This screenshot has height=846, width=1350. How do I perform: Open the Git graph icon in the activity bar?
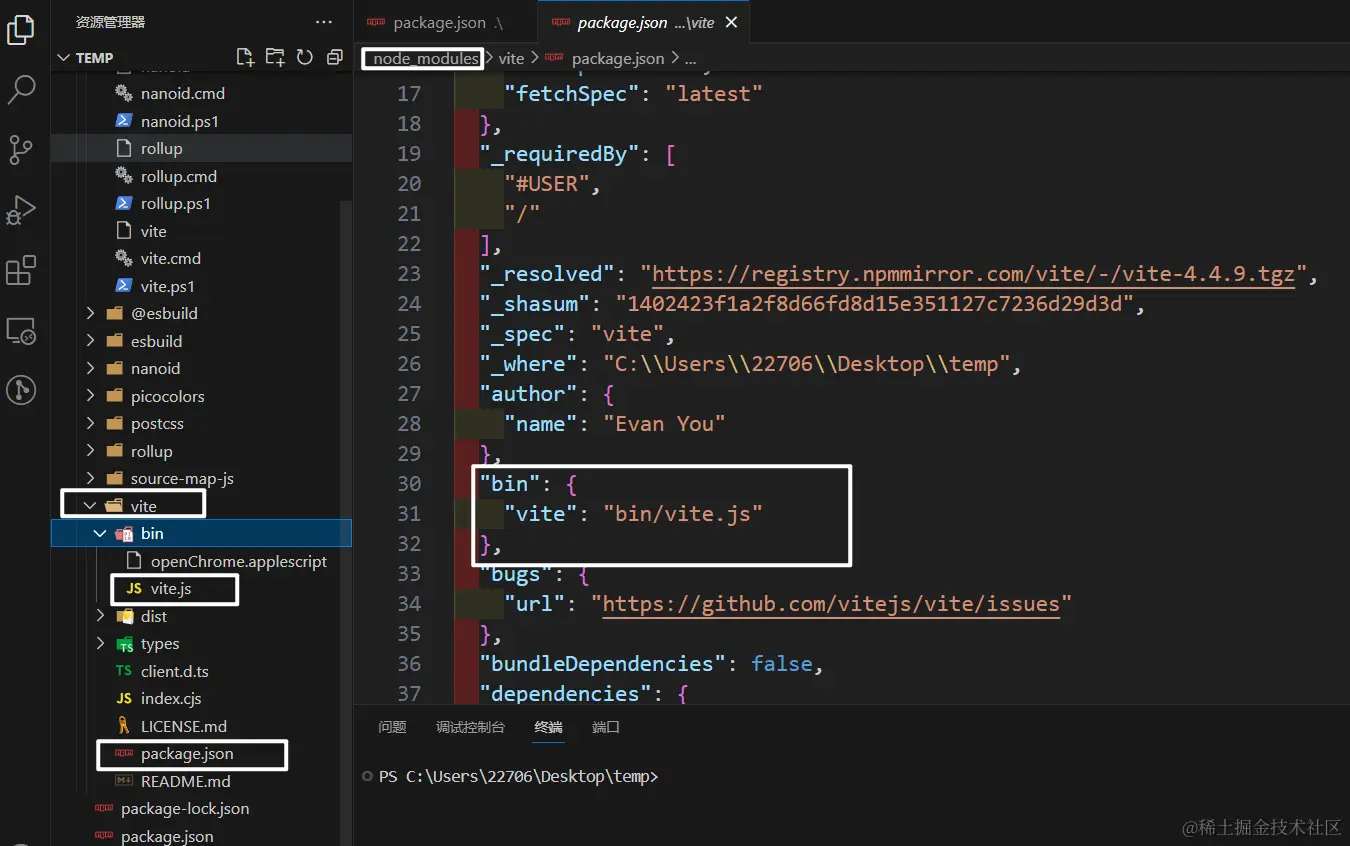click(x=21, y=390)
